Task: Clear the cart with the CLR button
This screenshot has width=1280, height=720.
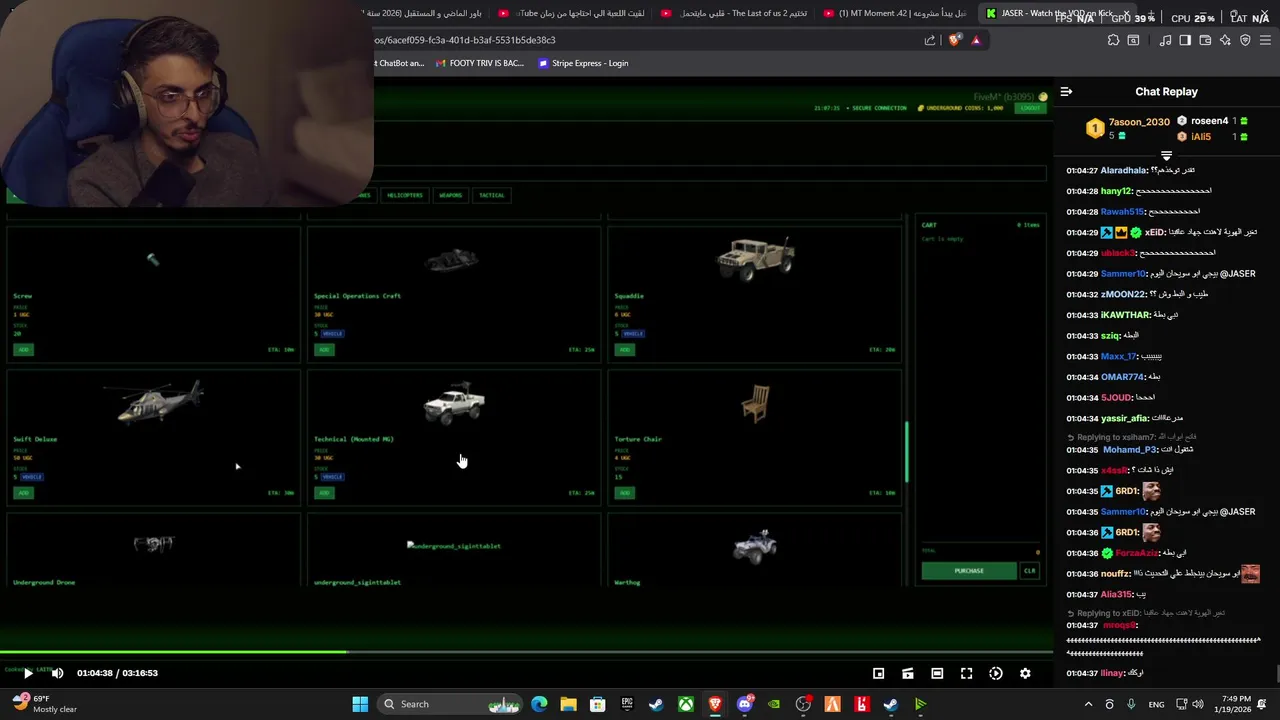Action: pyautogui.click(x=1030, y=571)
